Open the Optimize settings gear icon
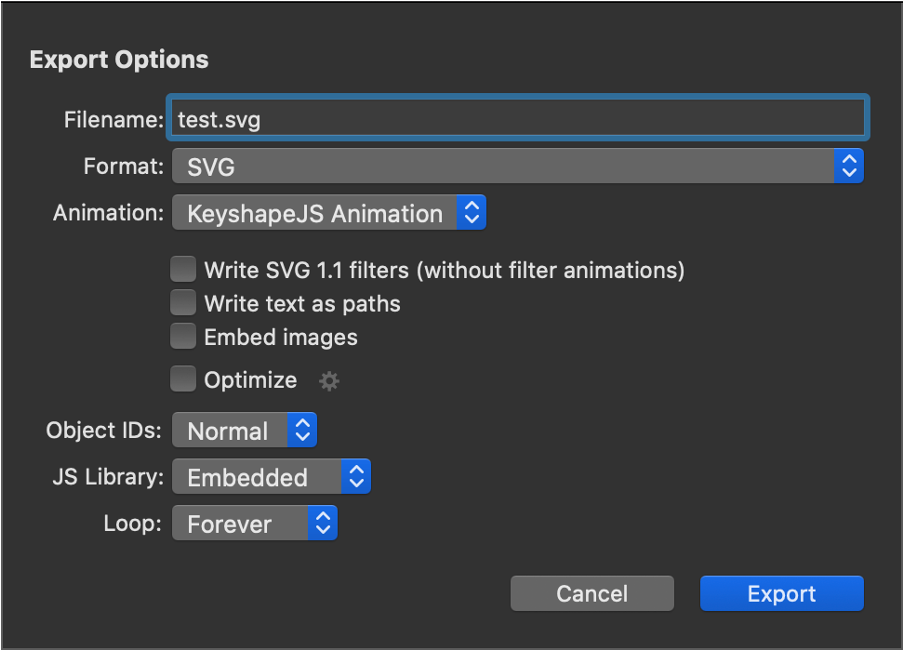Viewport: 904px width, 650px height. (x=329, y=381)
